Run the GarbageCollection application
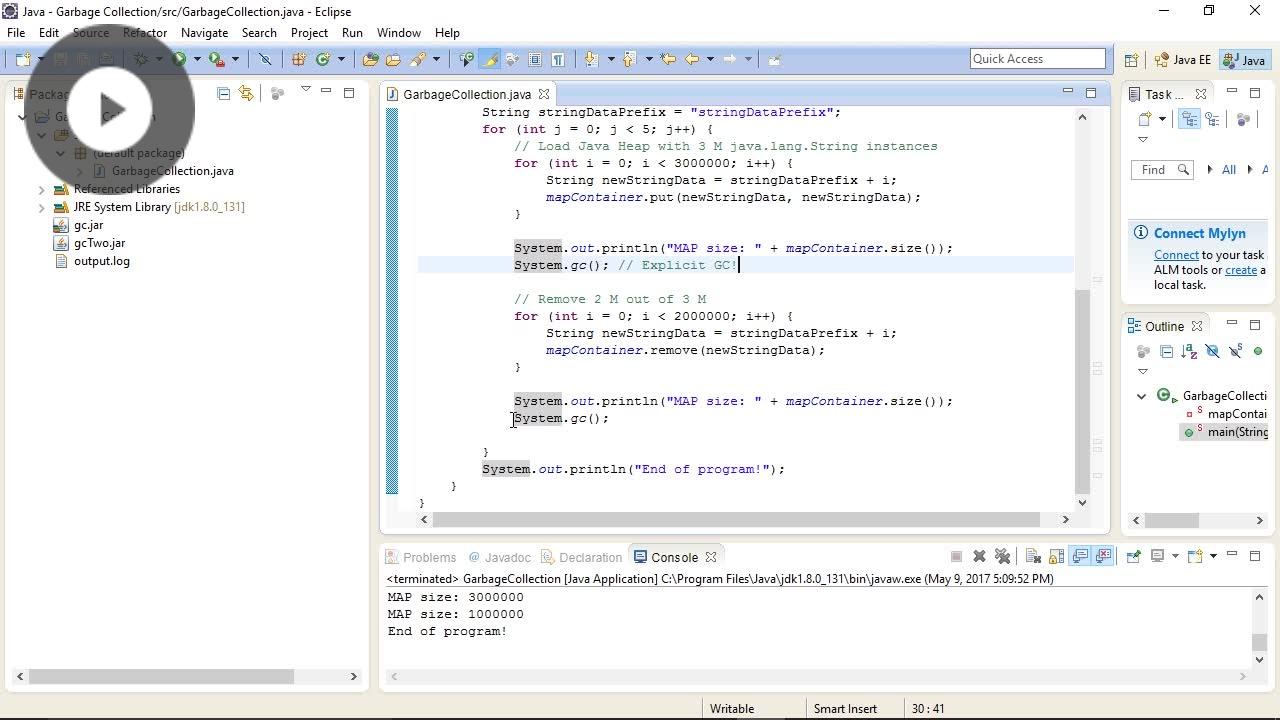Viewport: 1280px width, 720px height. click(x=179, y=58)
